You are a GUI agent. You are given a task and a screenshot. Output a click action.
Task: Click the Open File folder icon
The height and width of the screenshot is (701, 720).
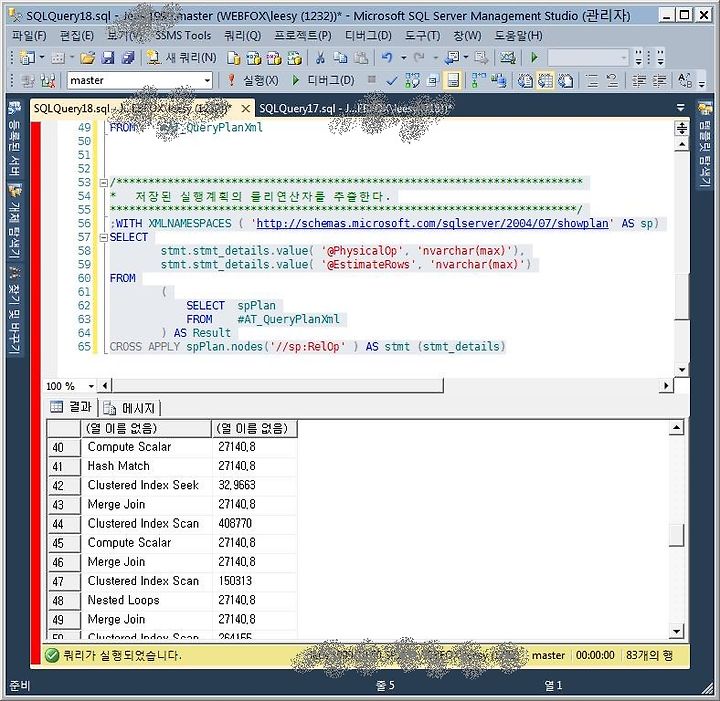click(x=87, y=57)
